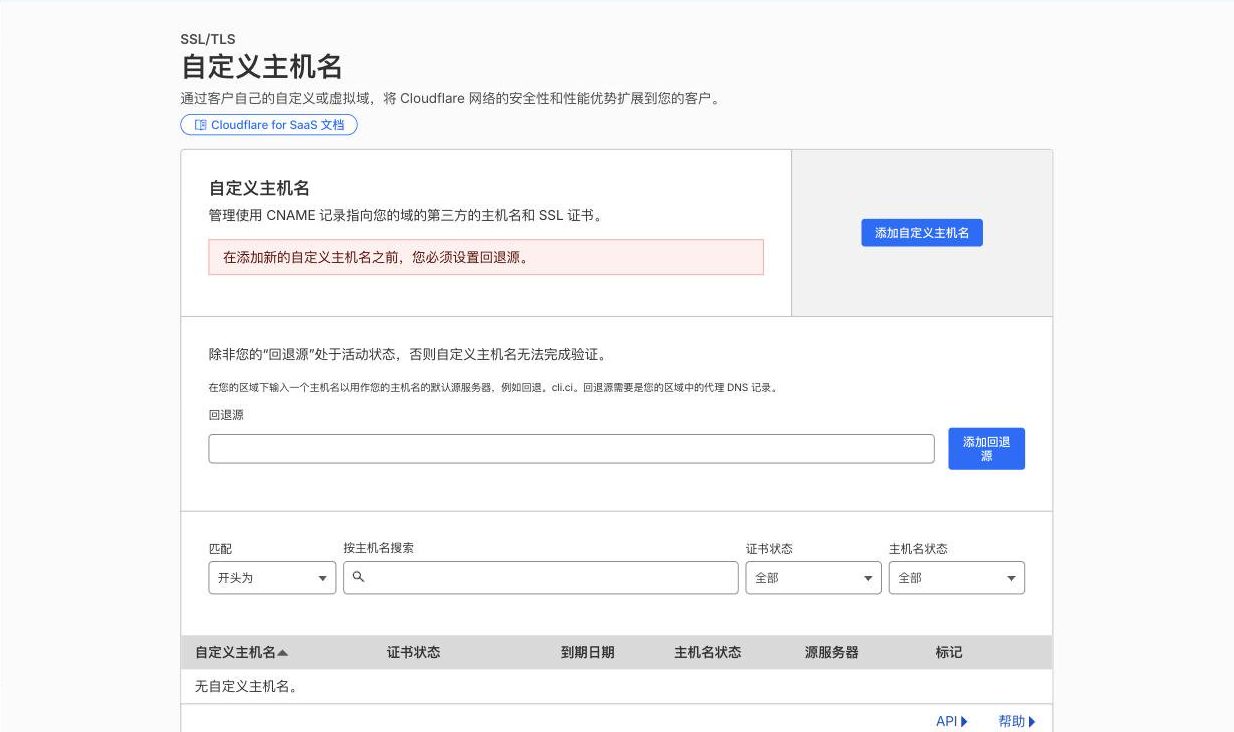This screenshot has height=732, width=1234.
Task: Focus the 回退源 input field
Action: pyautogui.click(x=571, y=449)
